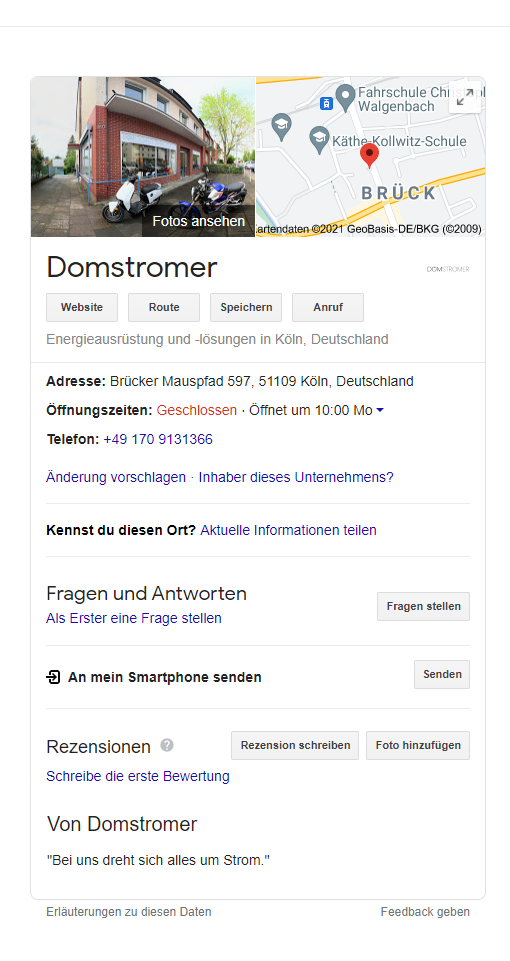Click Als Erster eine Frage stellen link
Image resolution: width=510 pixels, height=961 pixels.
134,618
